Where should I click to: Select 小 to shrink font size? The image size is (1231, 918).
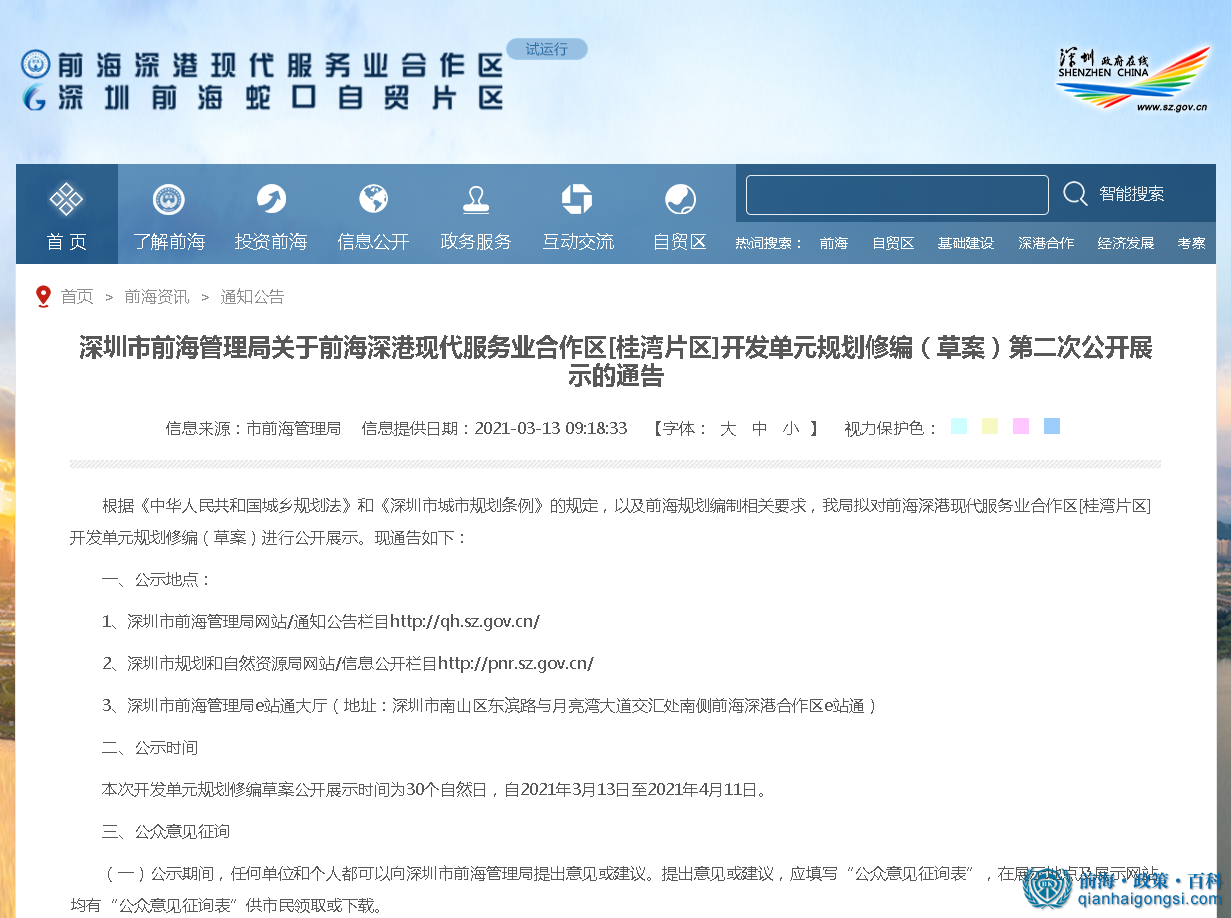[791, 428]
